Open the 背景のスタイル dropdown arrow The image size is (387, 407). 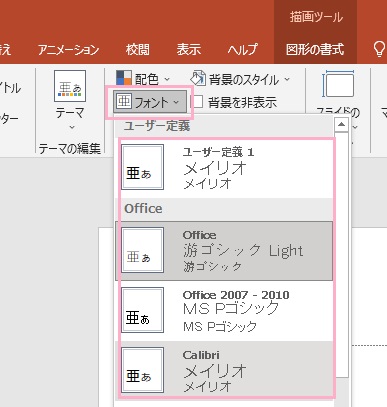click(x=287, y=79)
